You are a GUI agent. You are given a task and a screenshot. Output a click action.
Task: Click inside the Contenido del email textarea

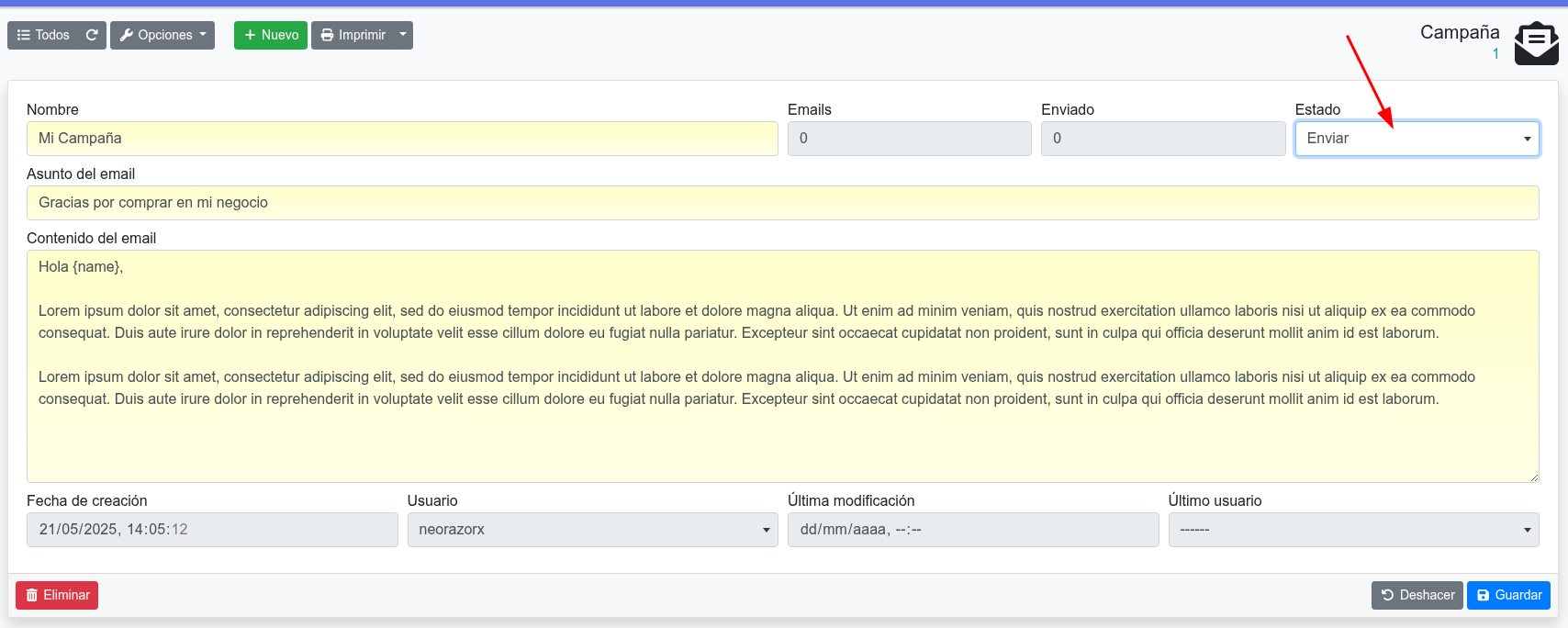click(x=782, y=441)
